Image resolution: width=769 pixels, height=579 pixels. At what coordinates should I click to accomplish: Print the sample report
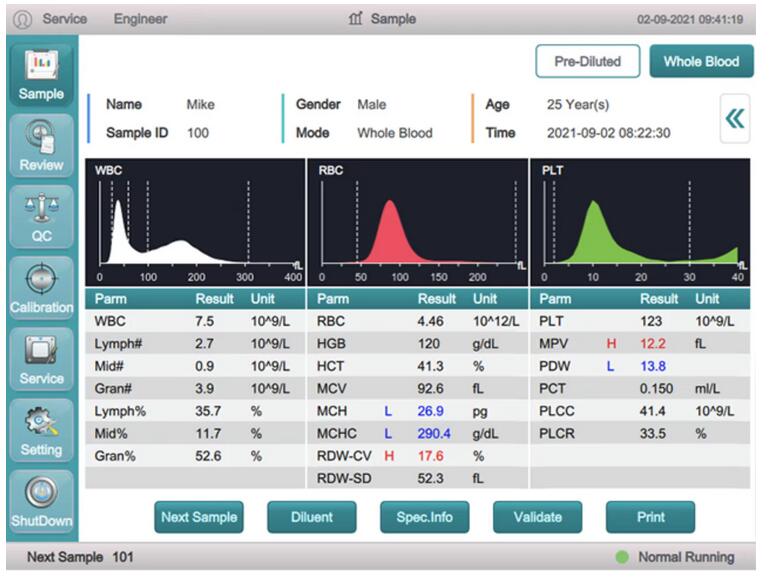650,517
